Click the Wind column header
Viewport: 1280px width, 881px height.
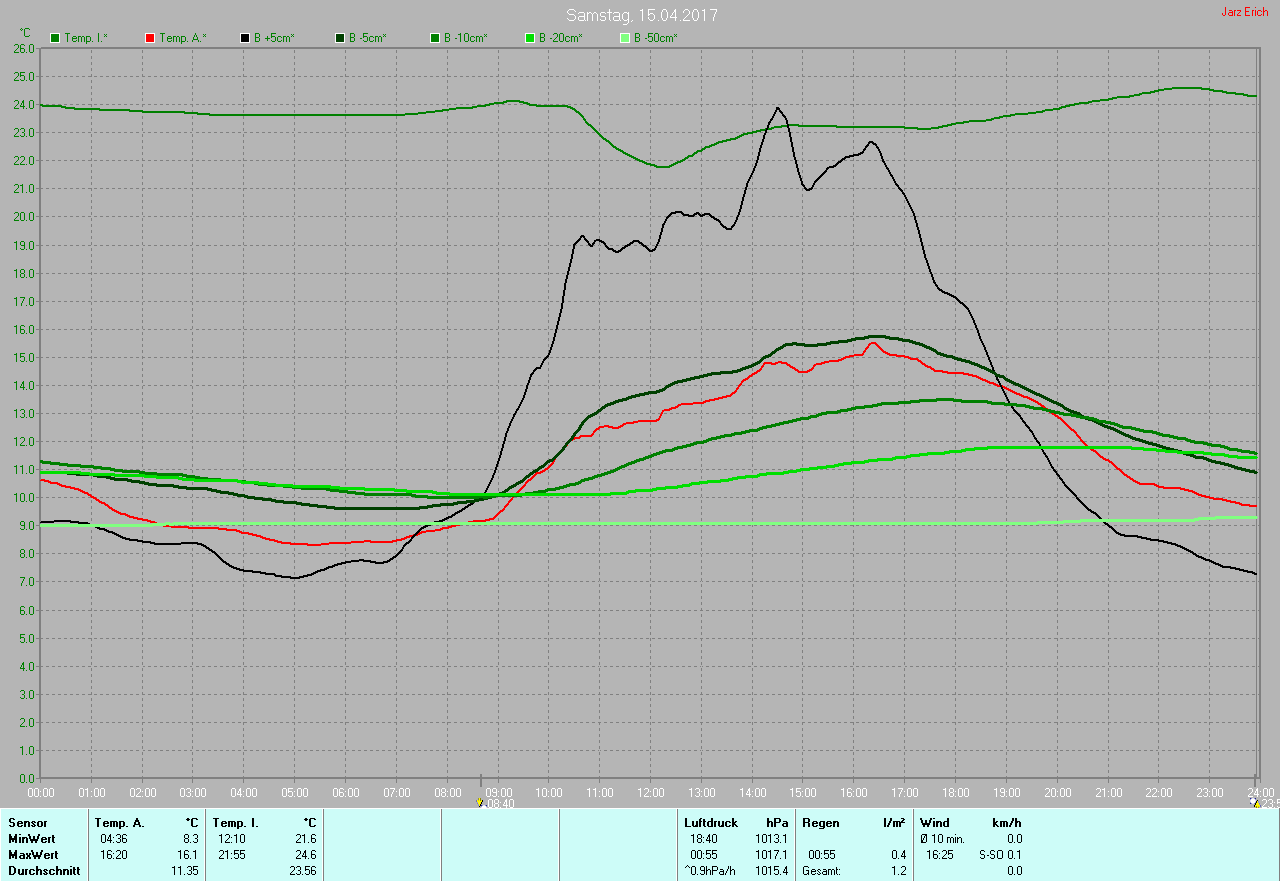coord(935,823)
